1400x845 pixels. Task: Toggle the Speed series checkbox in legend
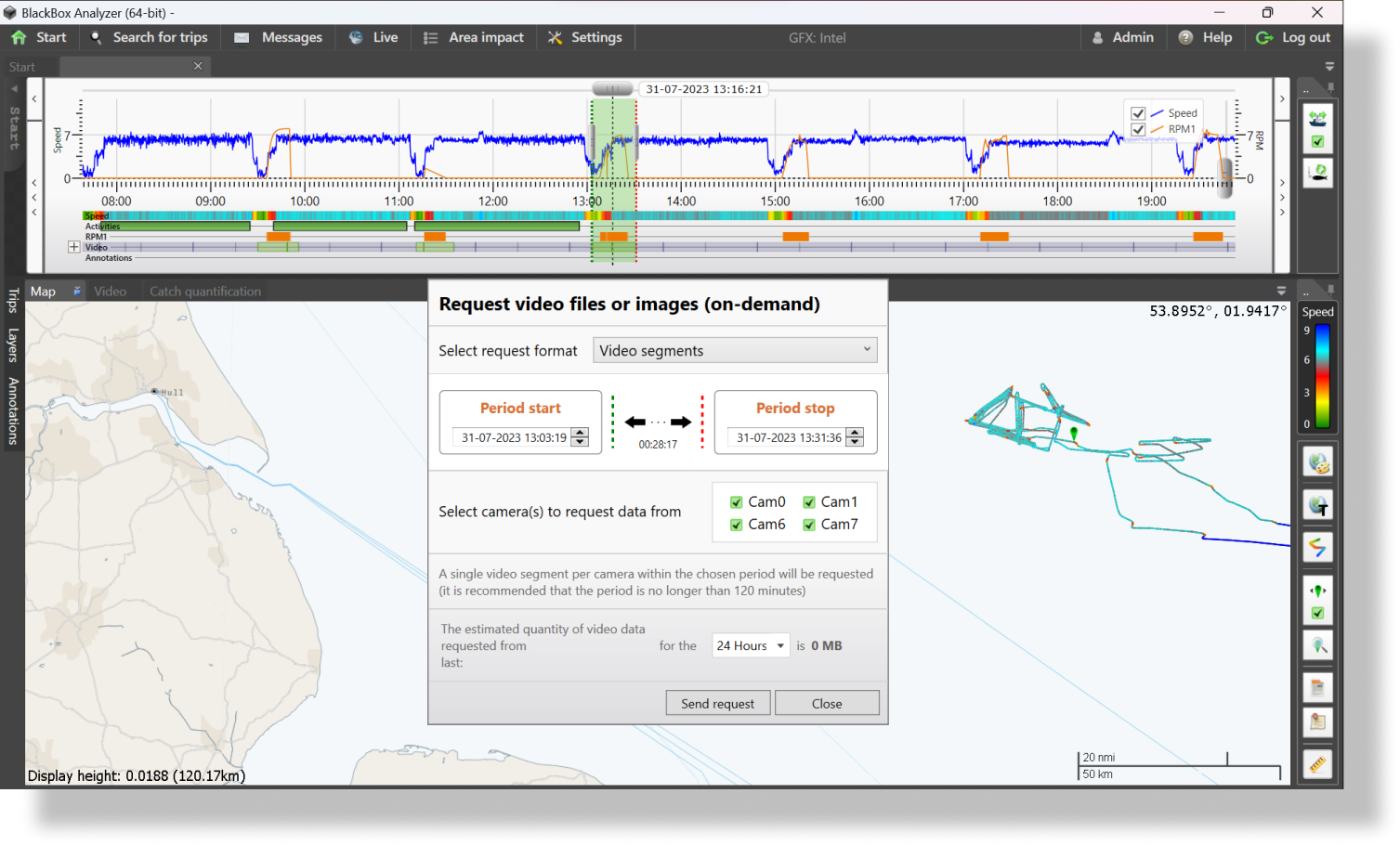tap(1138, 113)
